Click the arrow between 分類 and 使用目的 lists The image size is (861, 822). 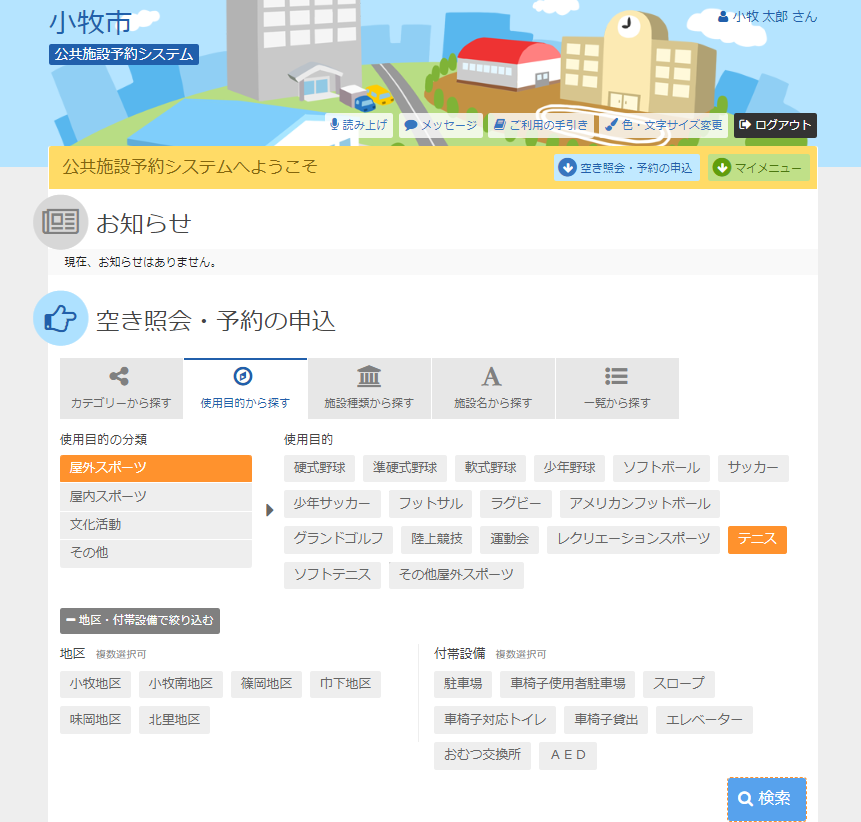coord(268,508)
